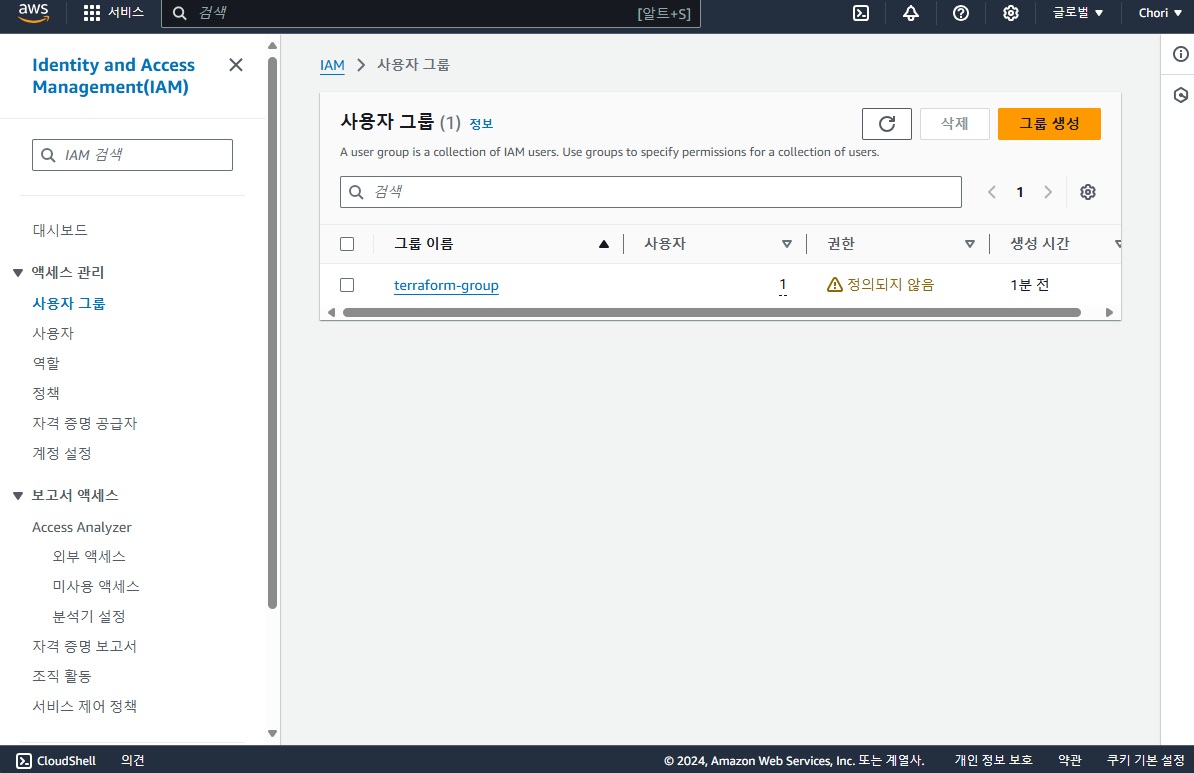Image resolution: width=1194 pixels, height=773 pixels.
Task: Click the 그룹 생성 button
Action: click(x=1049, y=123)
